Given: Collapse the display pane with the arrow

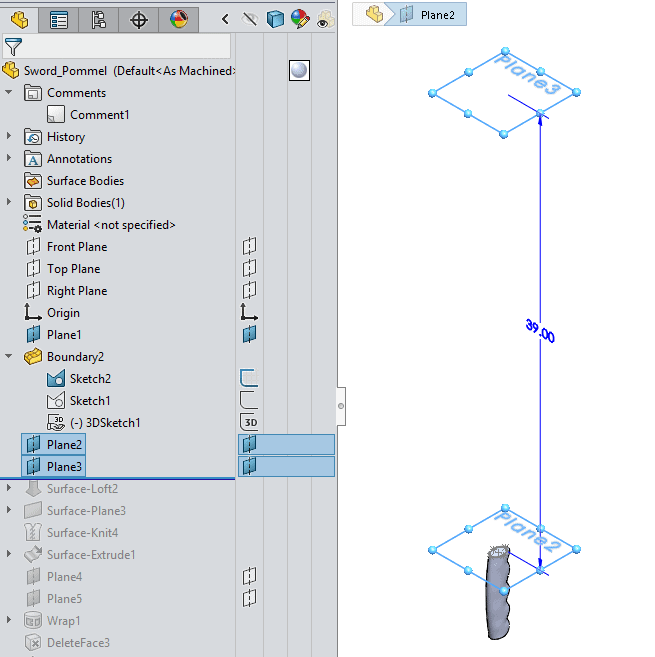Looking at the screenshot, I should click(x=225, y=19).
